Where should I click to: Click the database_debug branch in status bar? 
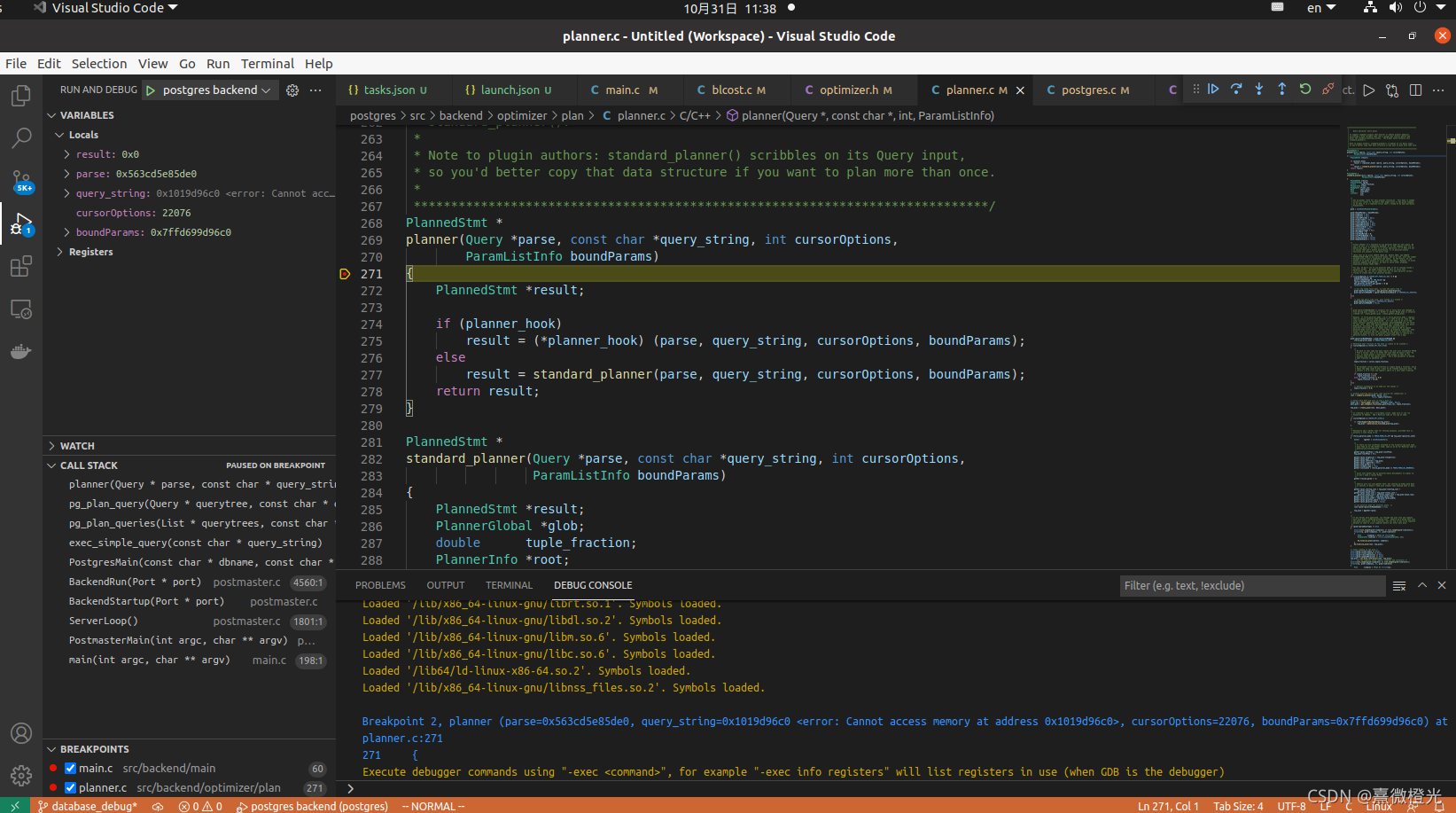[88, 806]
